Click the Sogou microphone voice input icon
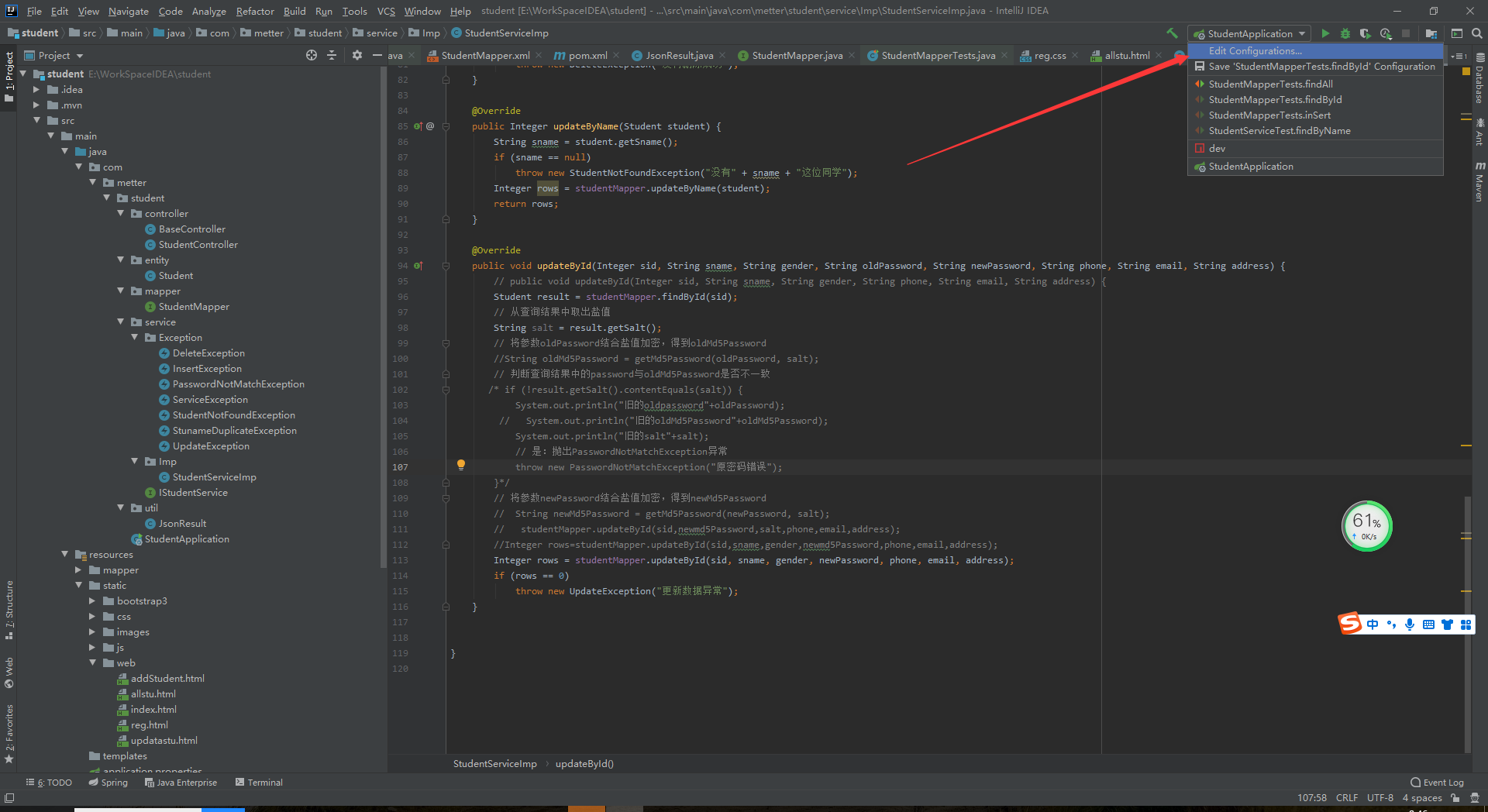1488x812 pixels. (x=1410, y=624)
